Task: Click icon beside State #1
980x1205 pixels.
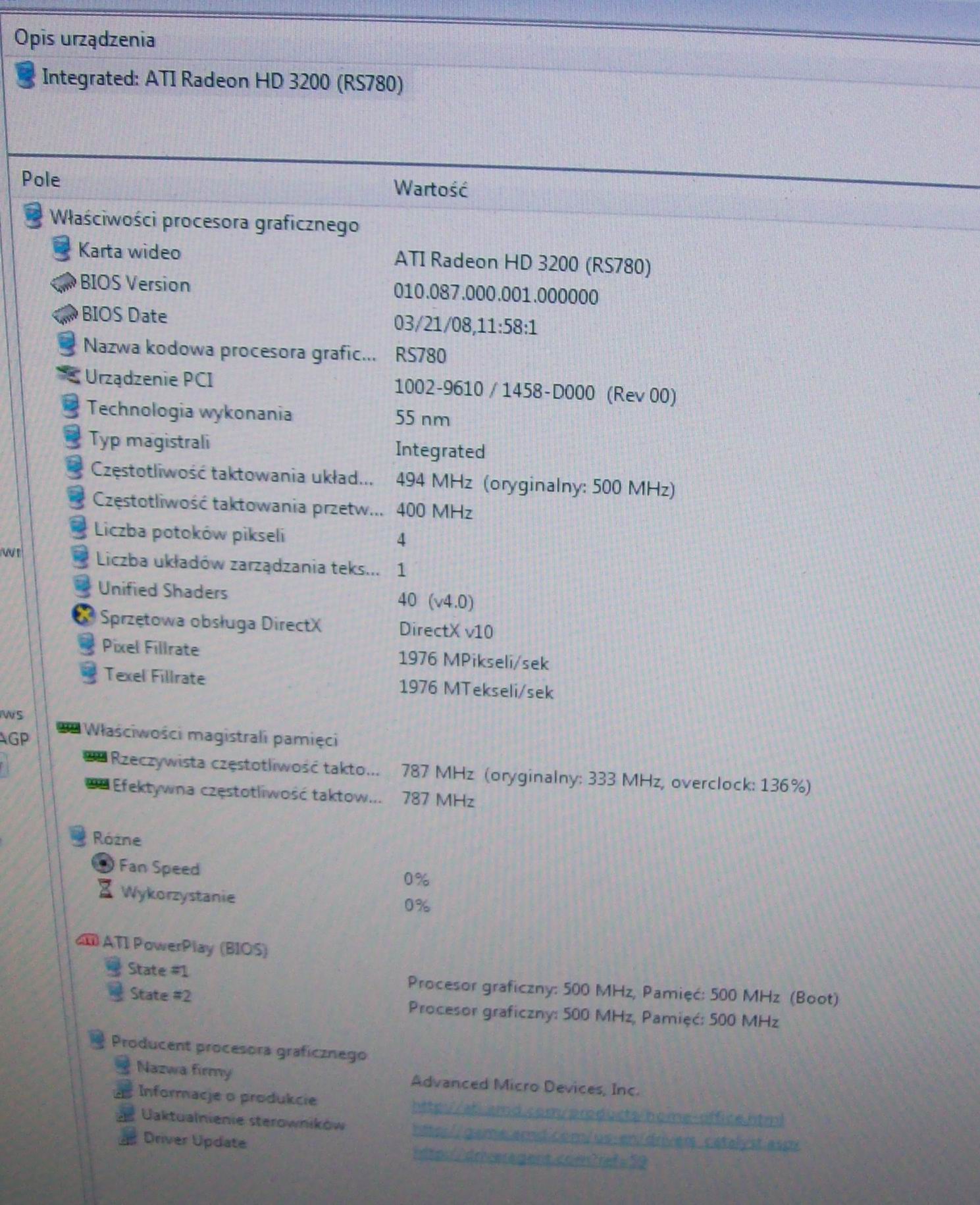Action: click(x=114, y=967)
